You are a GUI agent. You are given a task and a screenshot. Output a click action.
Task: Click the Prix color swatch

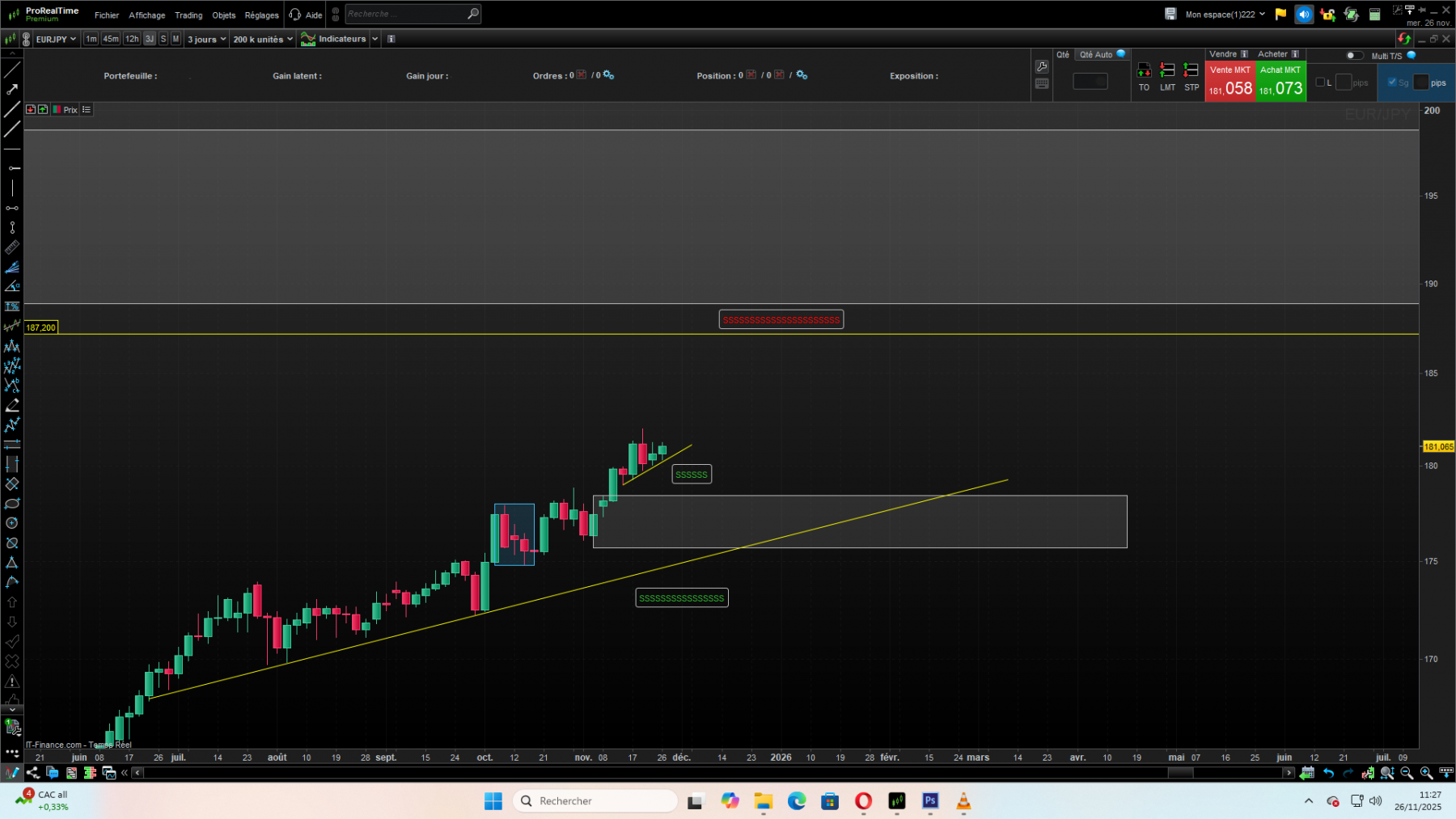pos(57,109)
